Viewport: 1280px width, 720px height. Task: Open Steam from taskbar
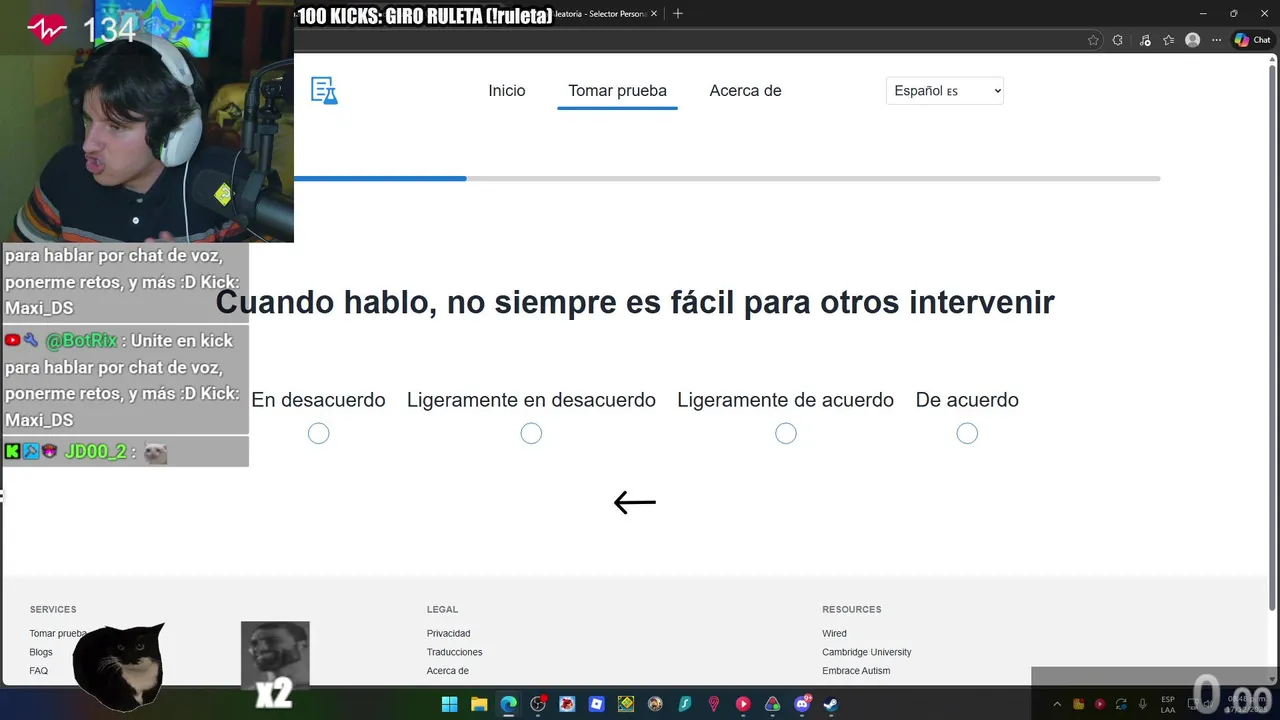point(830,704)
